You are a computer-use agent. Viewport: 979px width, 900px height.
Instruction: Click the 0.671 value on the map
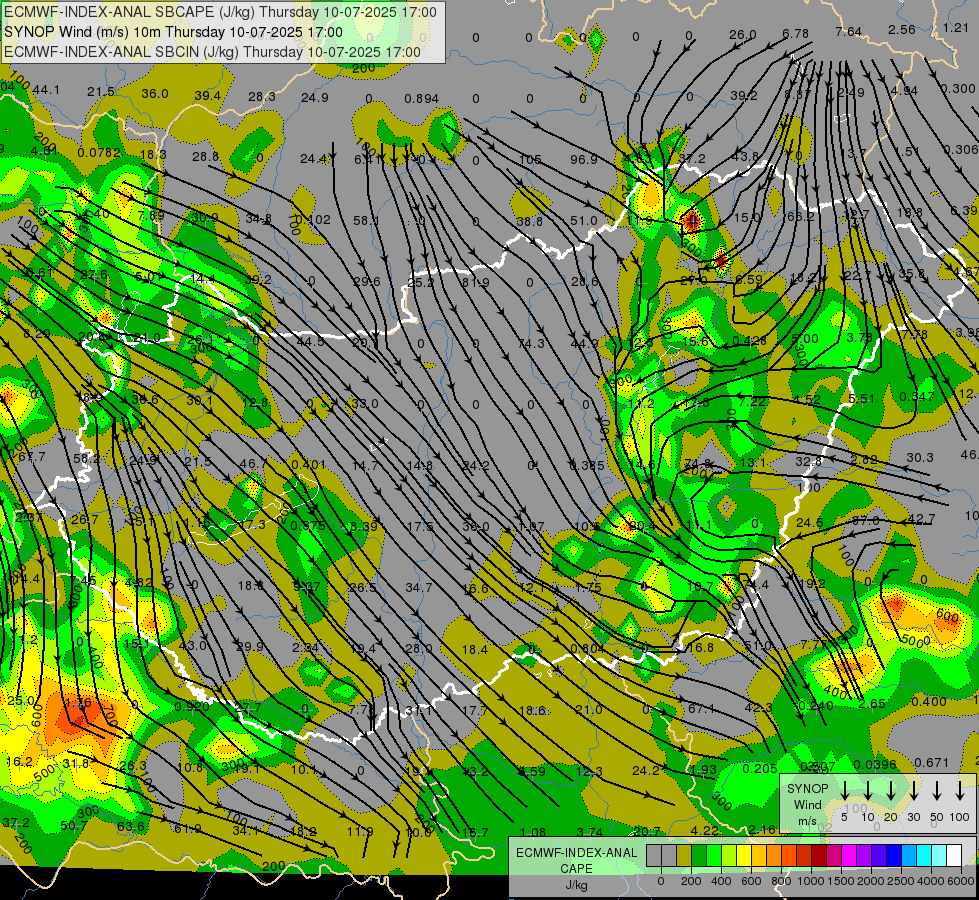(931, 763)
